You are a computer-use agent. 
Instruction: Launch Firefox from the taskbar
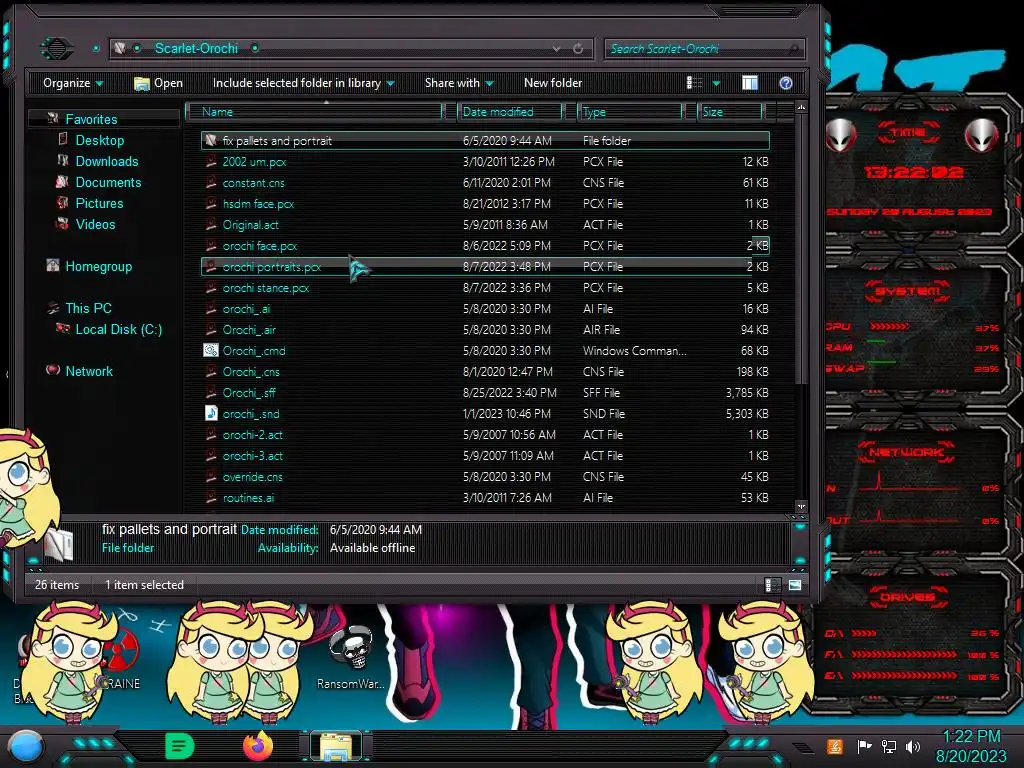point(257,746)
